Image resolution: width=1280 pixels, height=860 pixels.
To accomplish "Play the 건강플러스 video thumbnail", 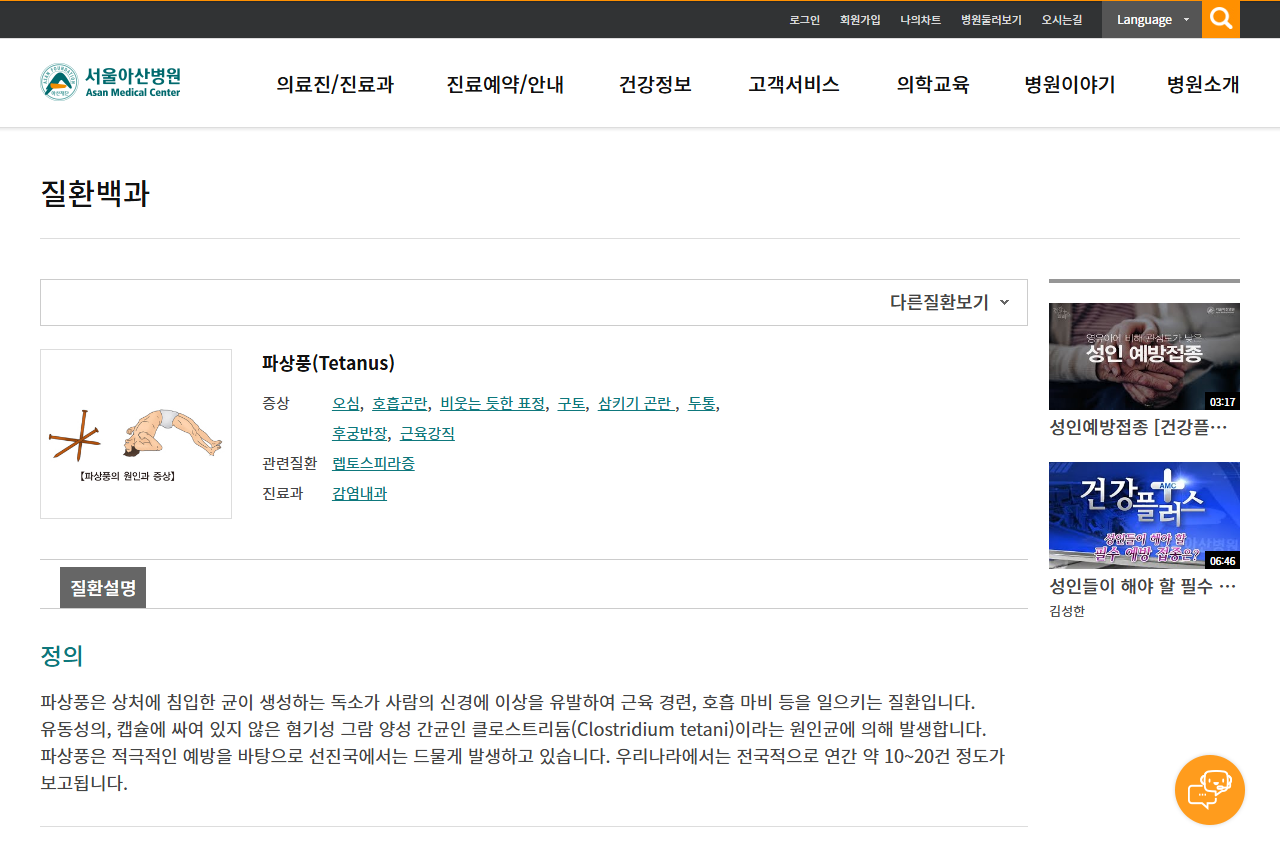I will click(x=1144, y=515).
